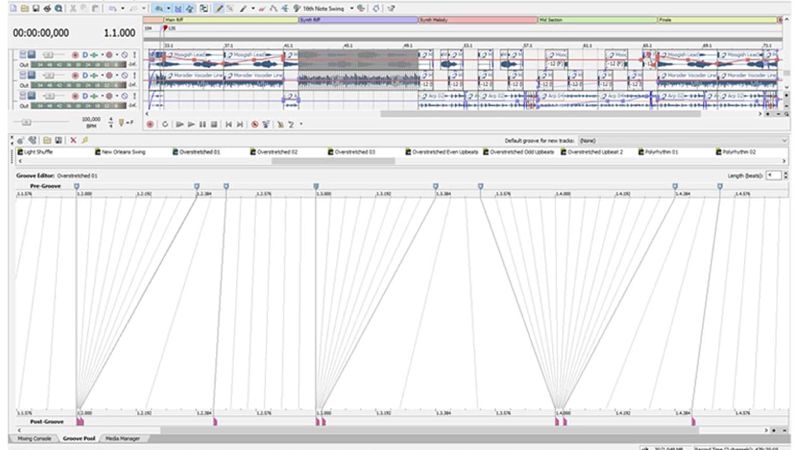Screen dimensions: 800x450
Task: Open a project via the folder icon
Action: click(24, 8)
